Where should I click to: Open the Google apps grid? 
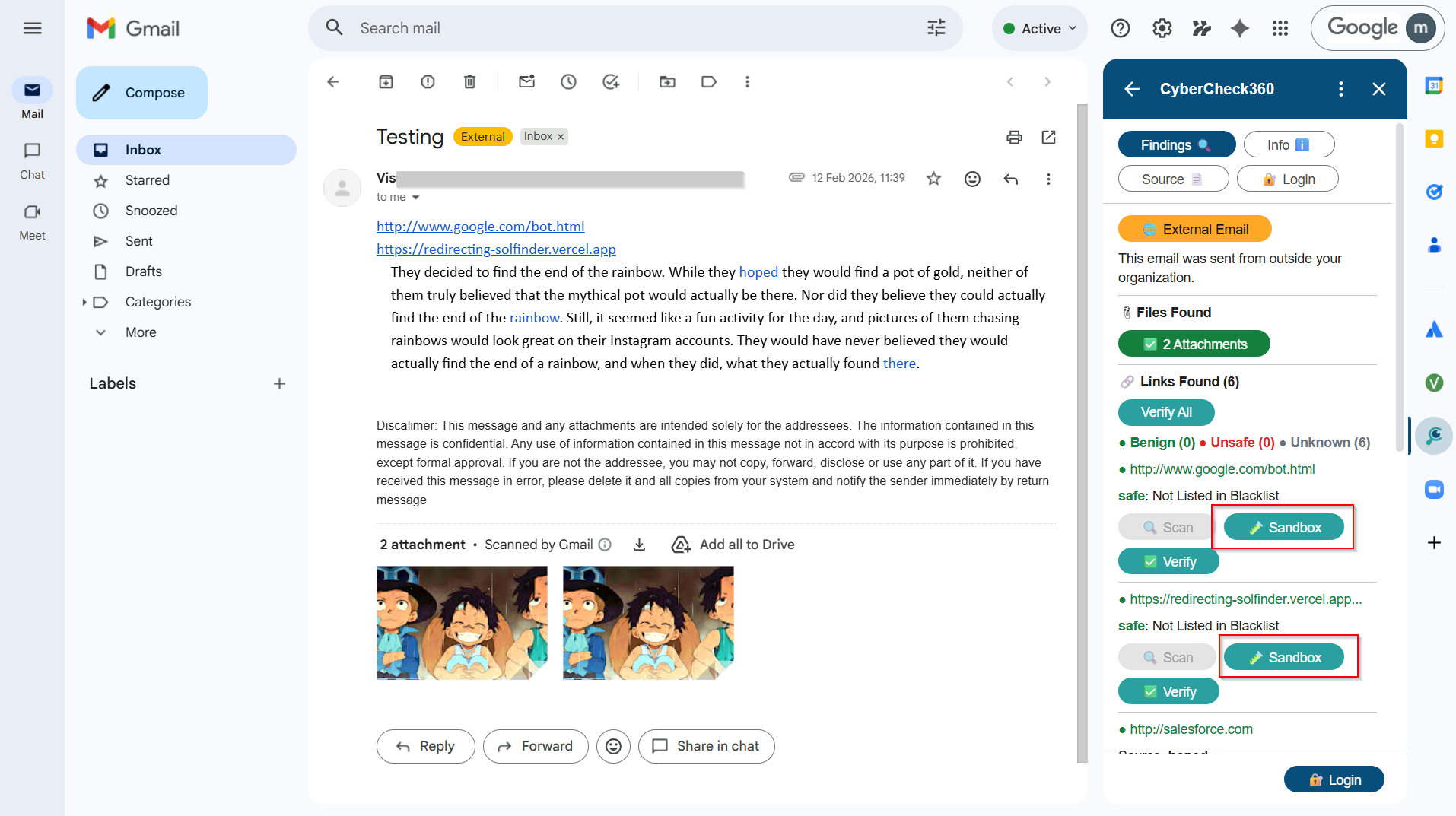coord(1280,28)
